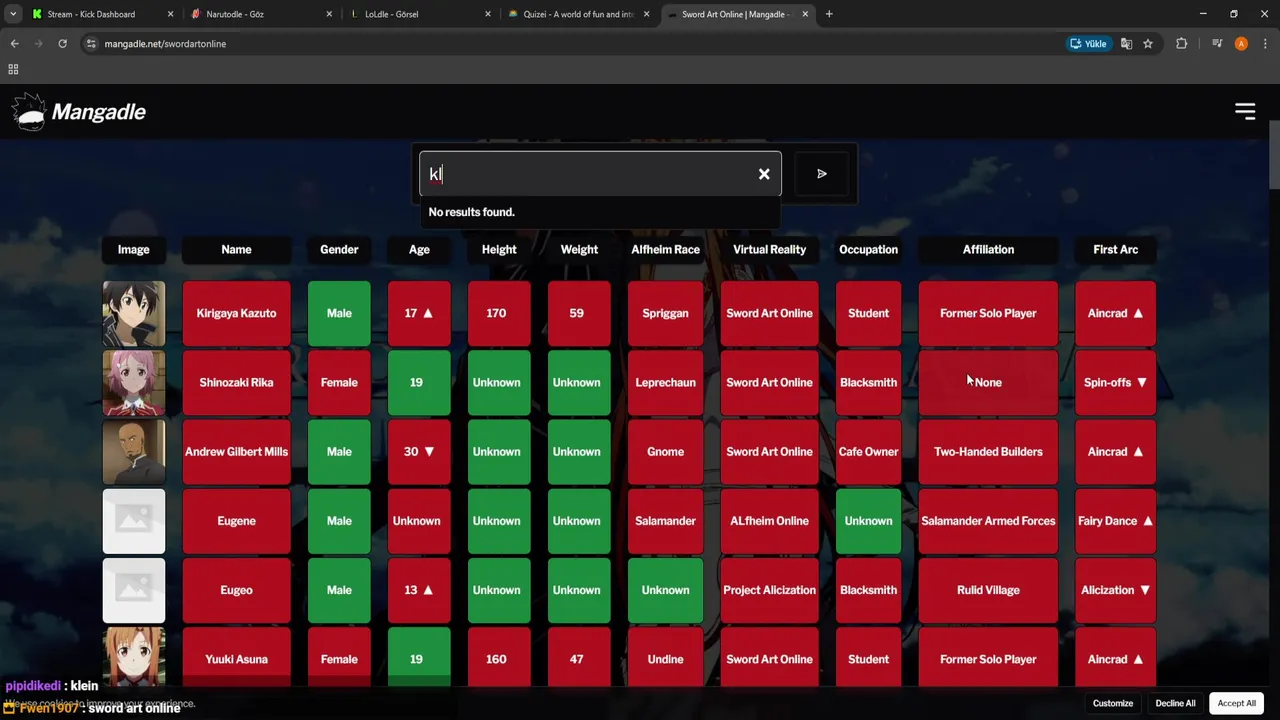Click the Spin-offs first arc cell

[x=1115, y=382]
